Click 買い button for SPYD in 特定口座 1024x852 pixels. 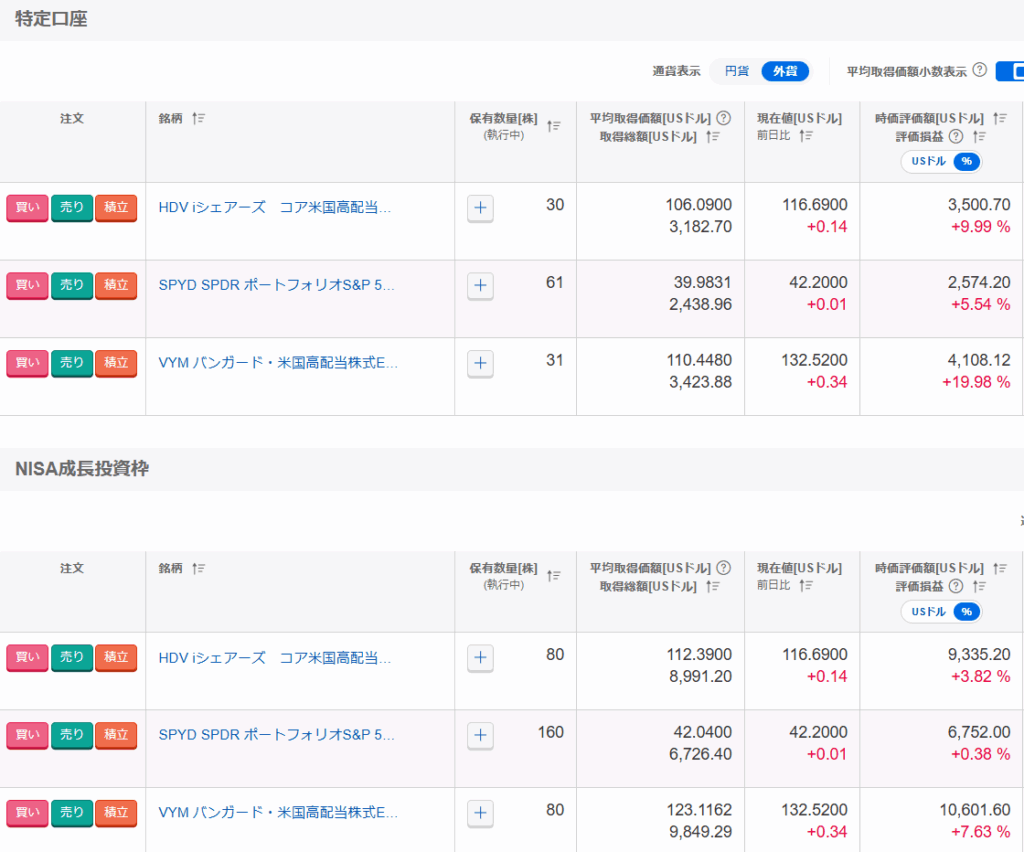tap(27, 285)
